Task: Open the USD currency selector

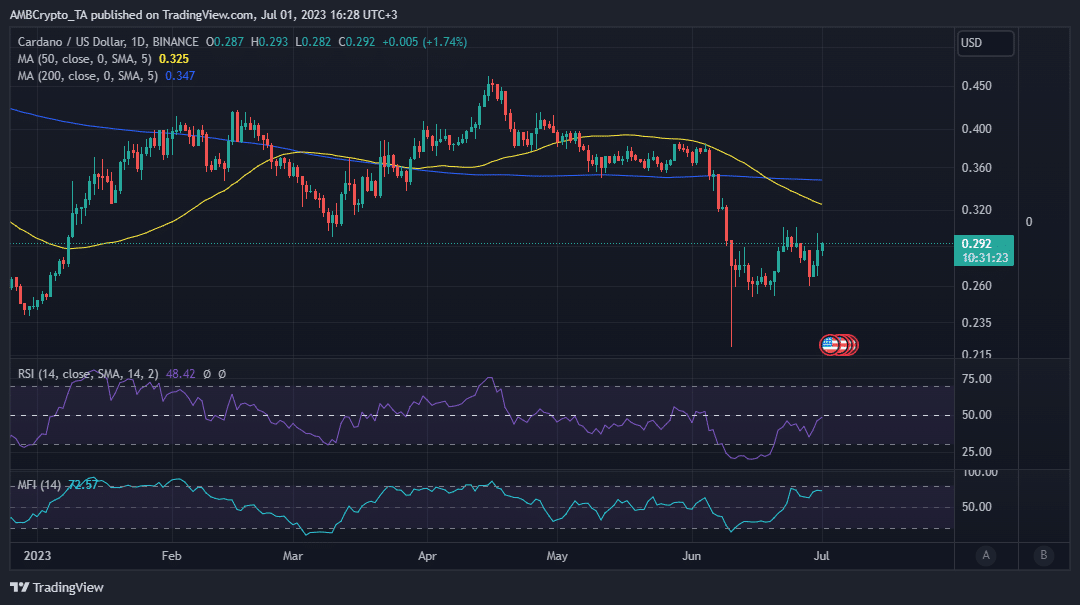Action: point(985,43)
